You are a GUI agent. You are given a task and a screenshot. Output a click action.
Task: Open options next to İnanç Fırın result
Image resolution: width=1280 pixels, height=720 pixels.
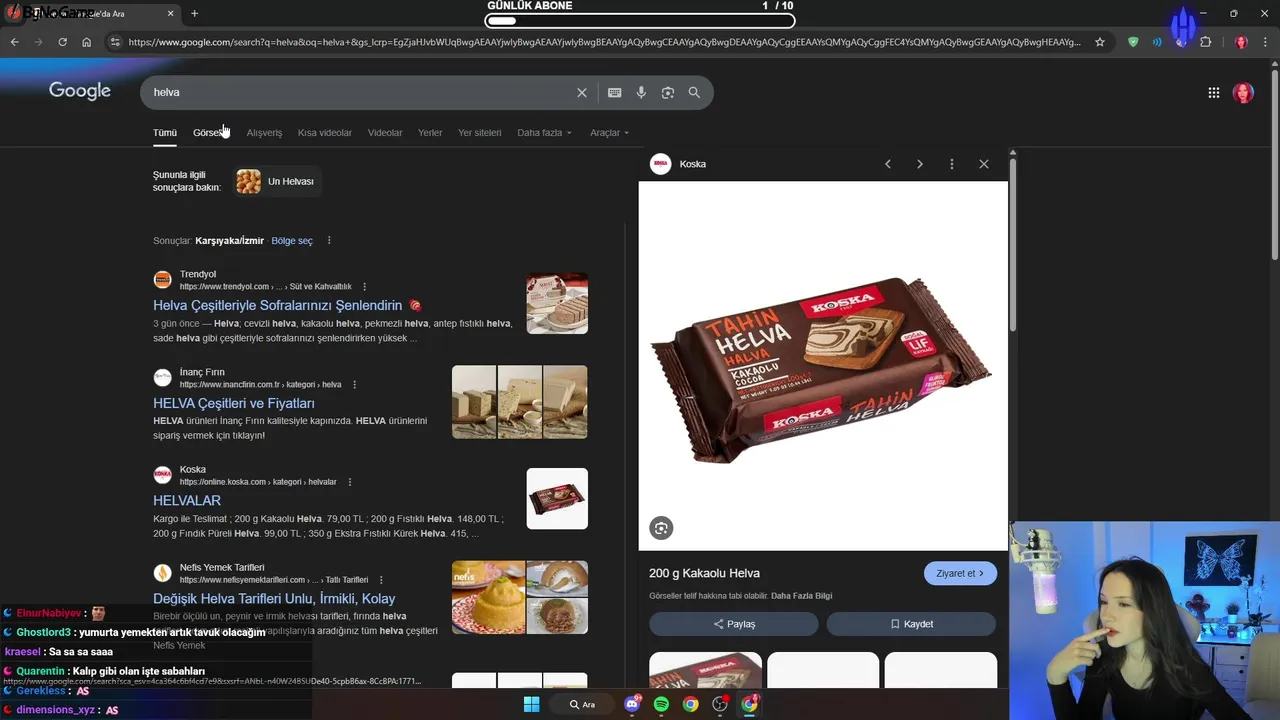coord(354,385)
